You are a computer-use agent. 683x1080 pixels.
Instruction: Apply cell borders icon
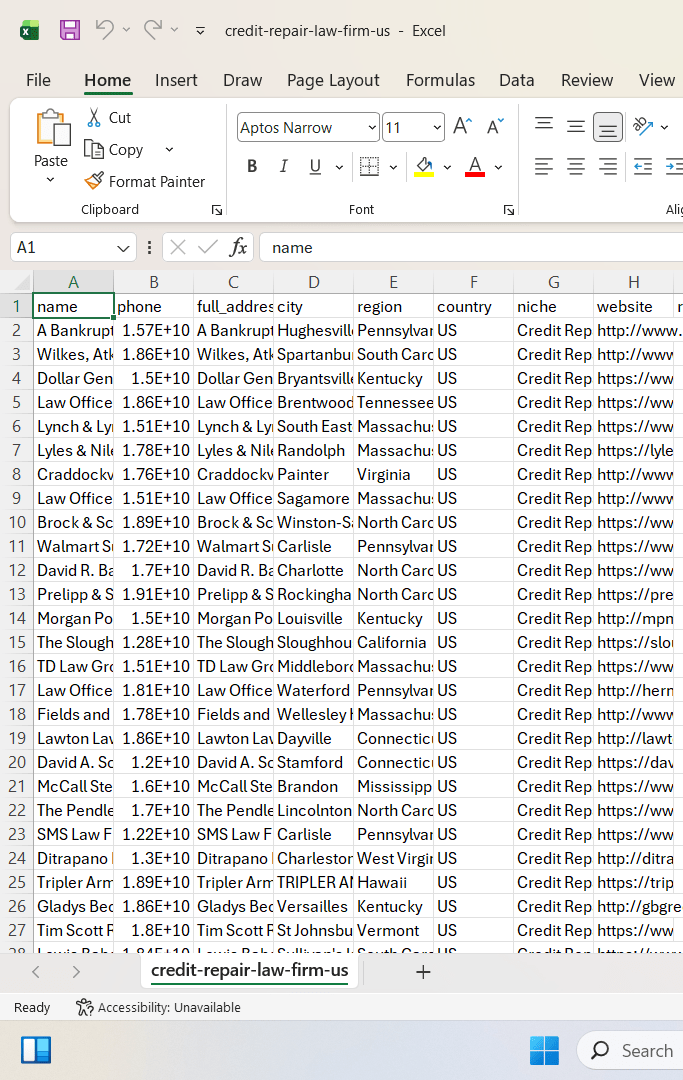click(370, 166)
